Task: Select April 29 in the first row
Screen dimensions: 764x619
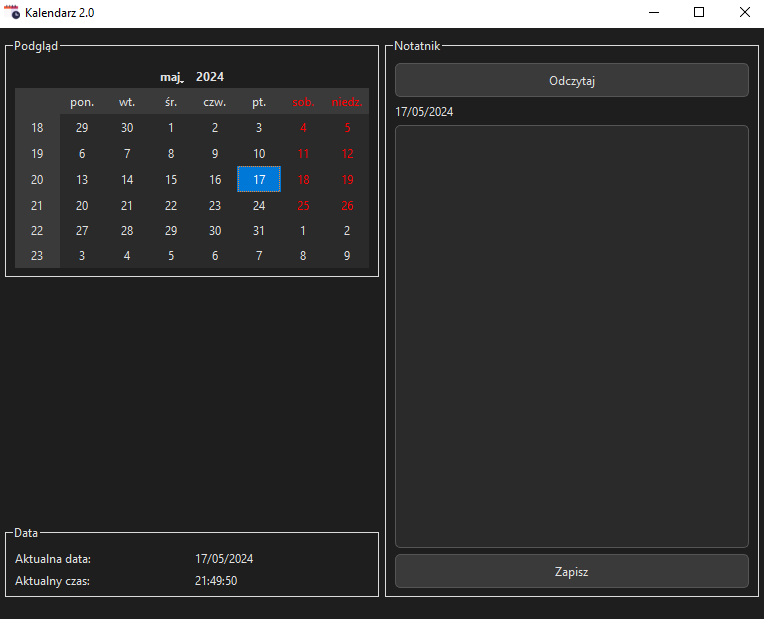Action: coord(82,128)
